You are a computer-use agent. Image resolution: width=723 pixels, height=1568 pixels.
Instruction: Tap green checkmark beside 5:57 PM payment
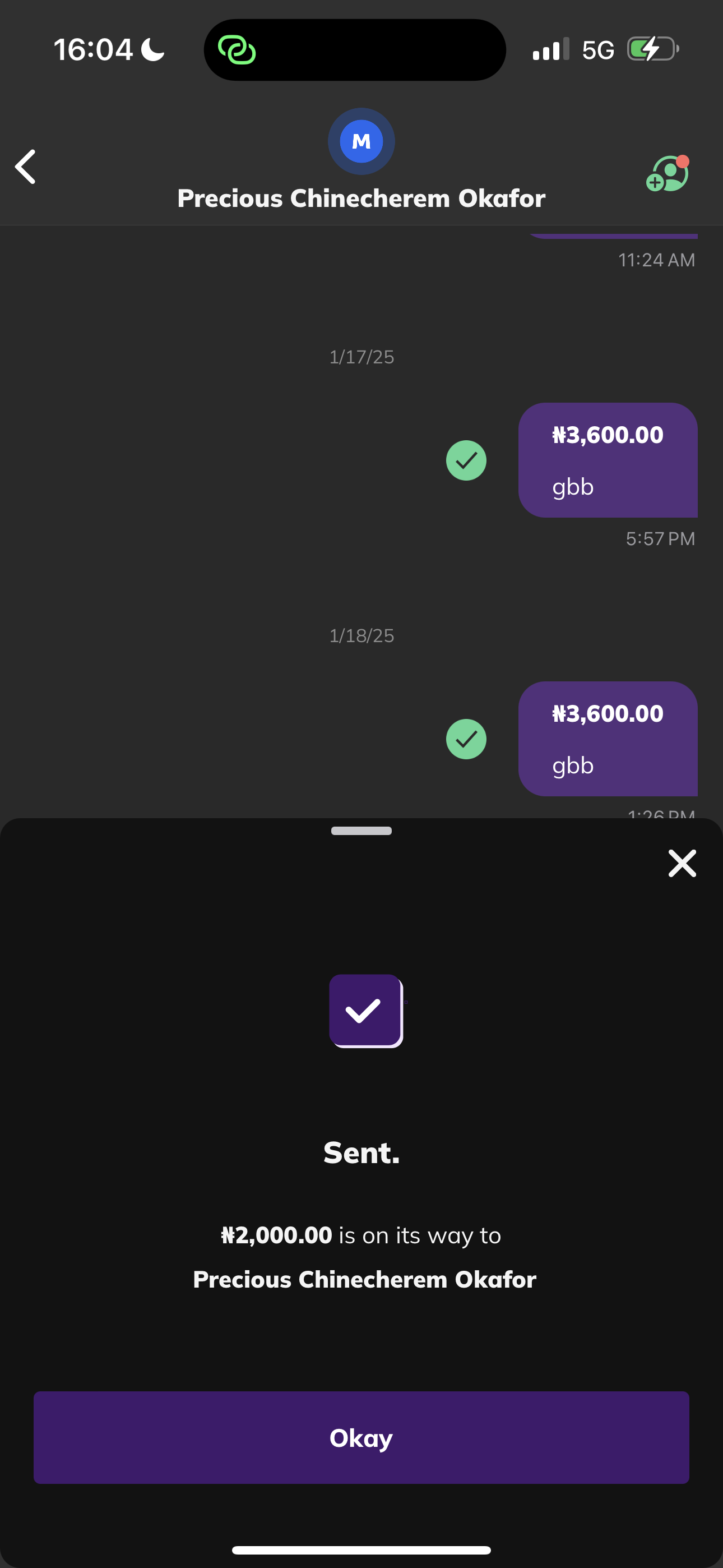coord(466,460)
